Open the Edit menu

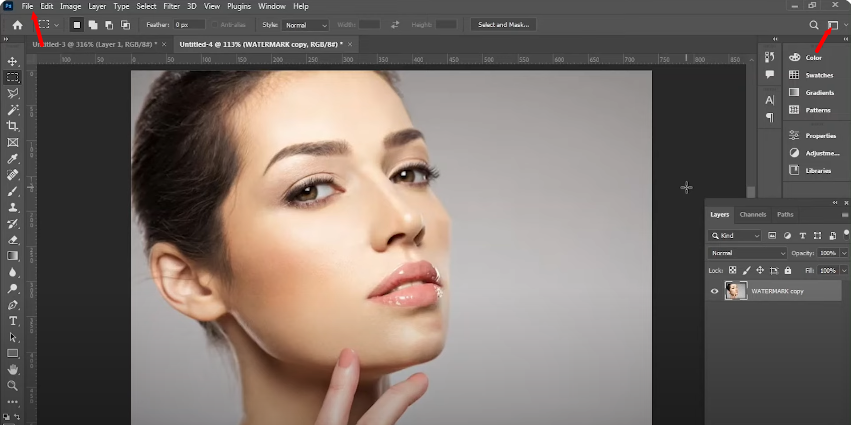pyautogui.click(x=47, y=7)
